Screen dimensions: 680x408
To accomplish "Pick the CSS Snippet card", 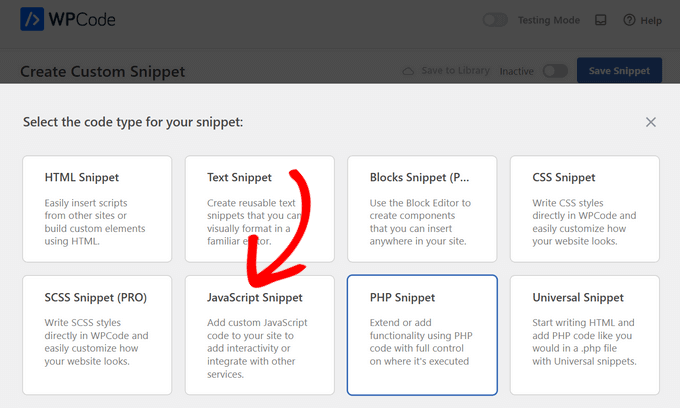I will point(585,209).
